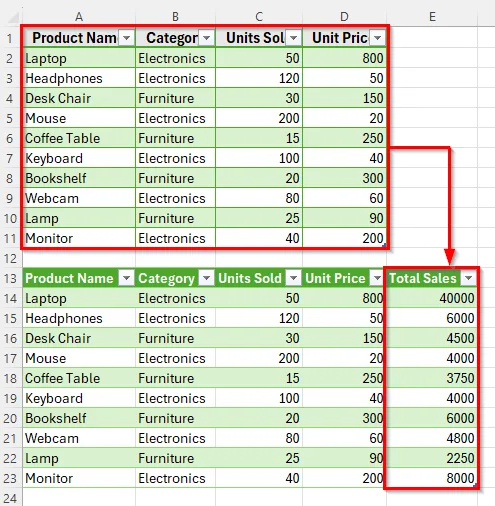Click the 100 units sold in row 19
The width and height of the screenshot is (495, 506).
(x=259, y=398)
